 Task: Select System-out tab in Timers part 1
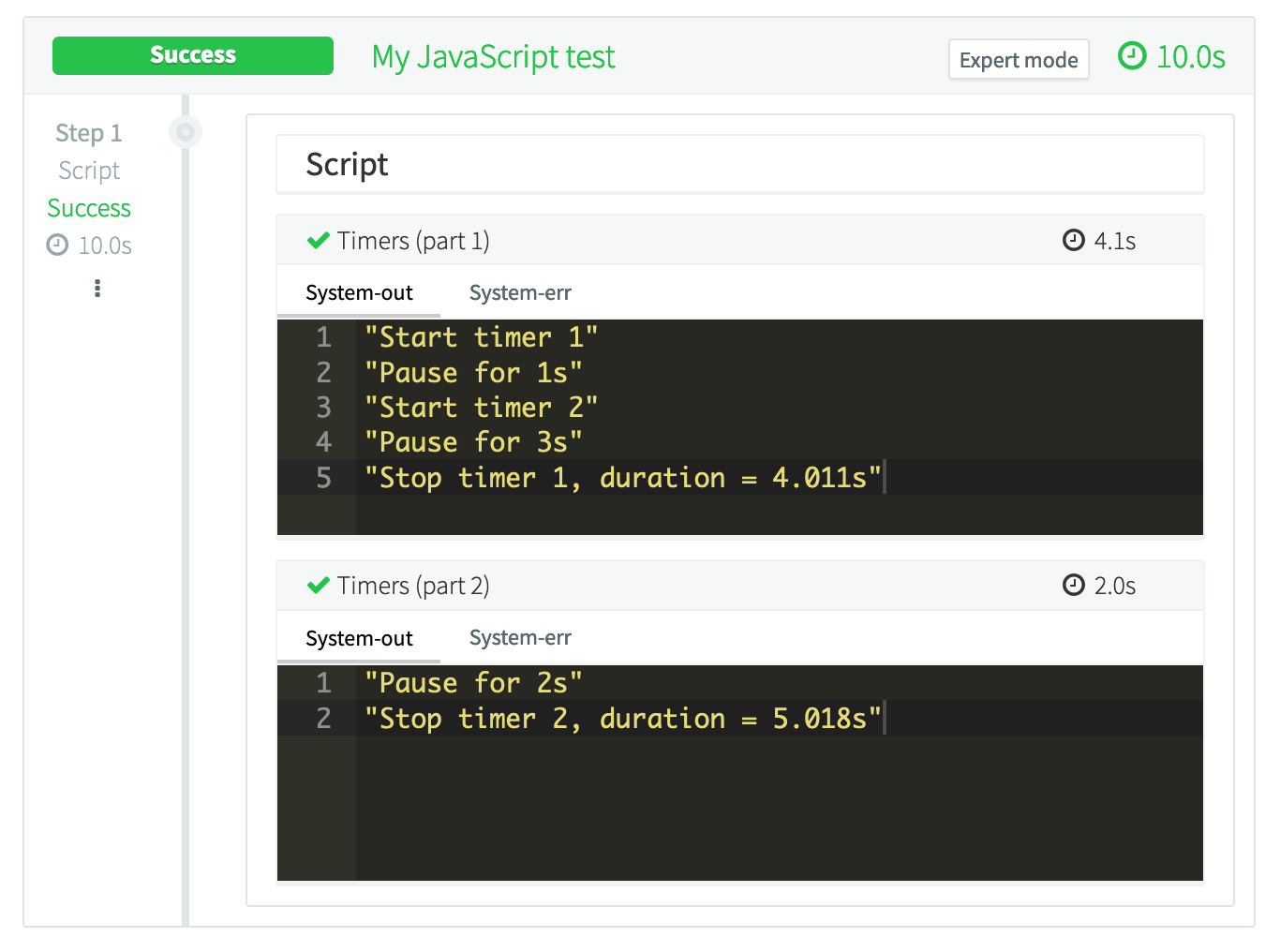tap(359, 293)
